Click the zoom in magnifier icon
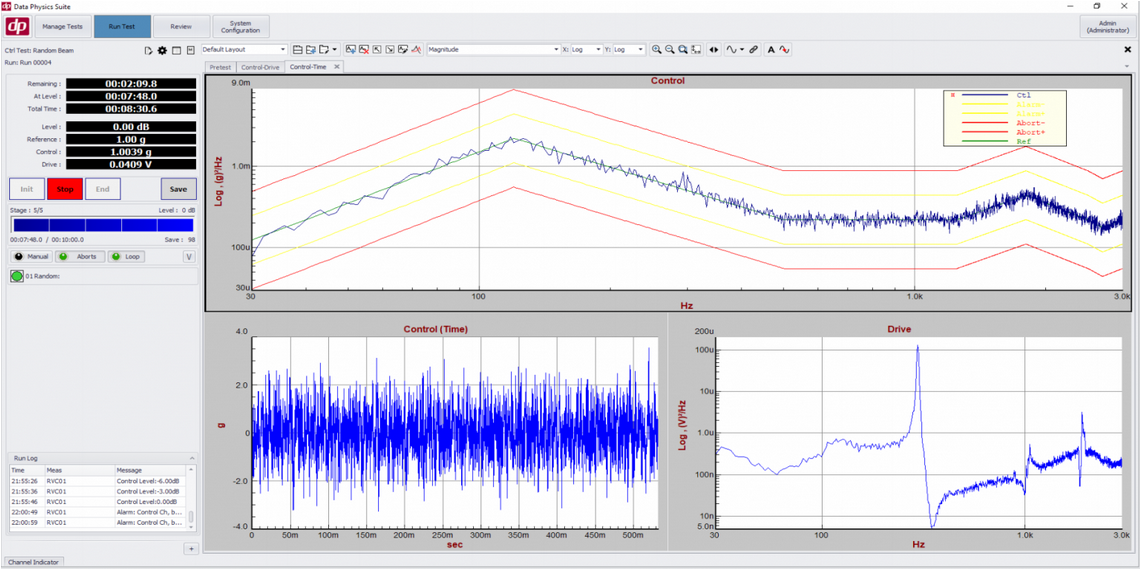The width and height of the screenshot is (1140, 569). (x=657, y=49)
